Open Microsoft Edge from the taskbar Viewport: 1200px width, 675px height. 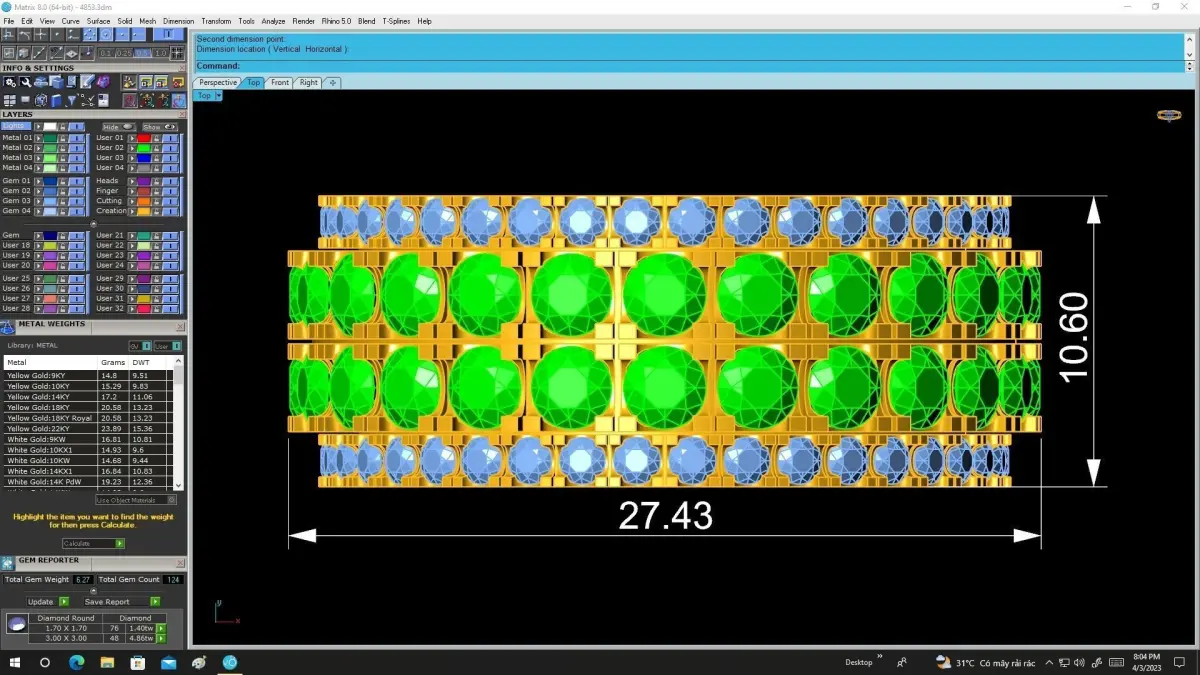76,662
